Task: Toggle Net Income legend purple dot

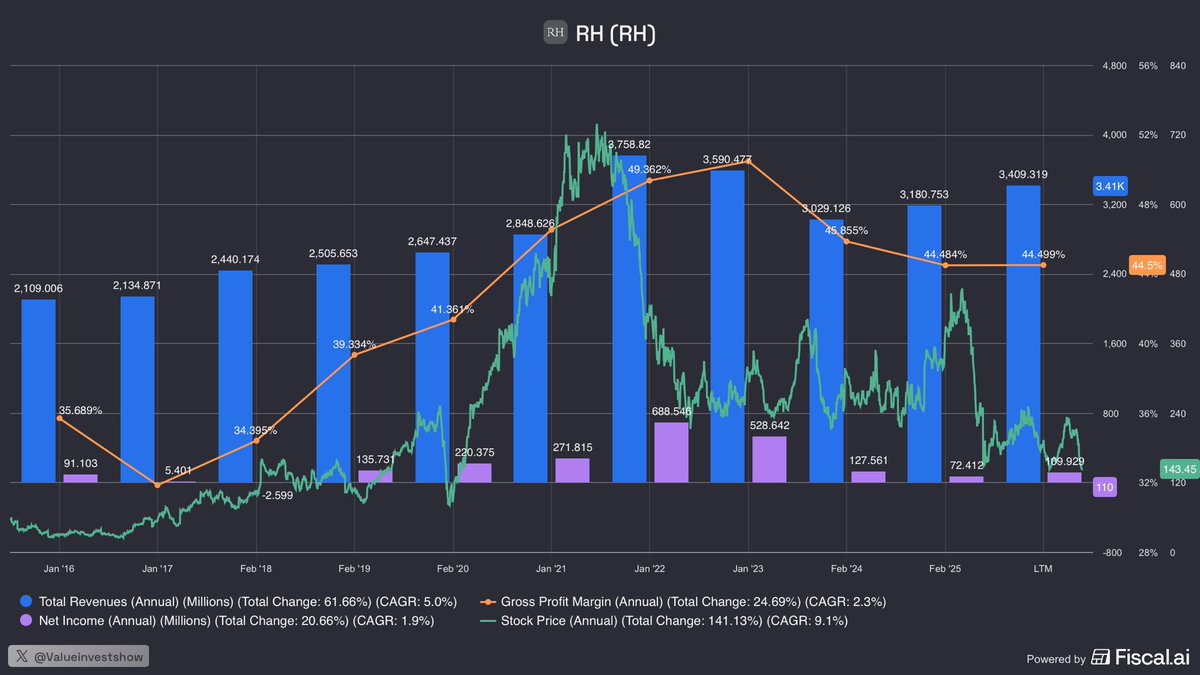Action: (x=24, y=621)
